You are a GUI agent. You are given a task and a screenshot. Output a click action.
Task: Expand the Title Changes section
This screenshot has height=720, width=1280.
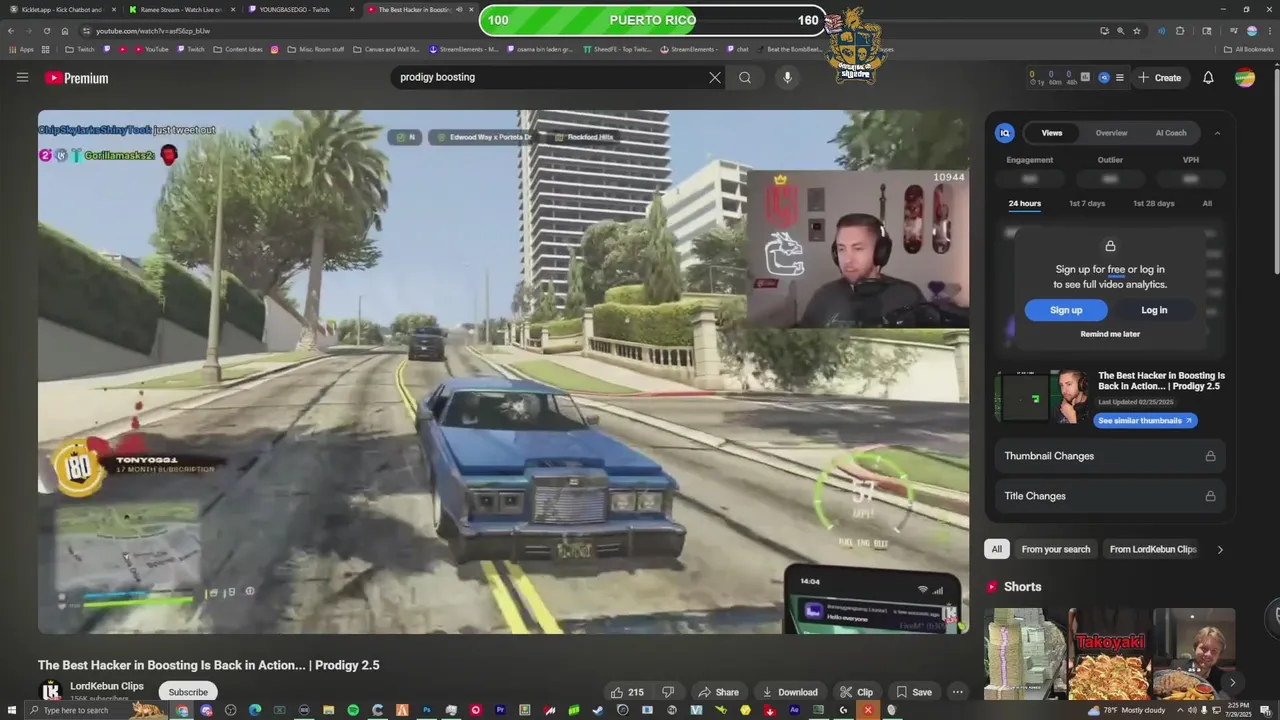point(1110,496)
